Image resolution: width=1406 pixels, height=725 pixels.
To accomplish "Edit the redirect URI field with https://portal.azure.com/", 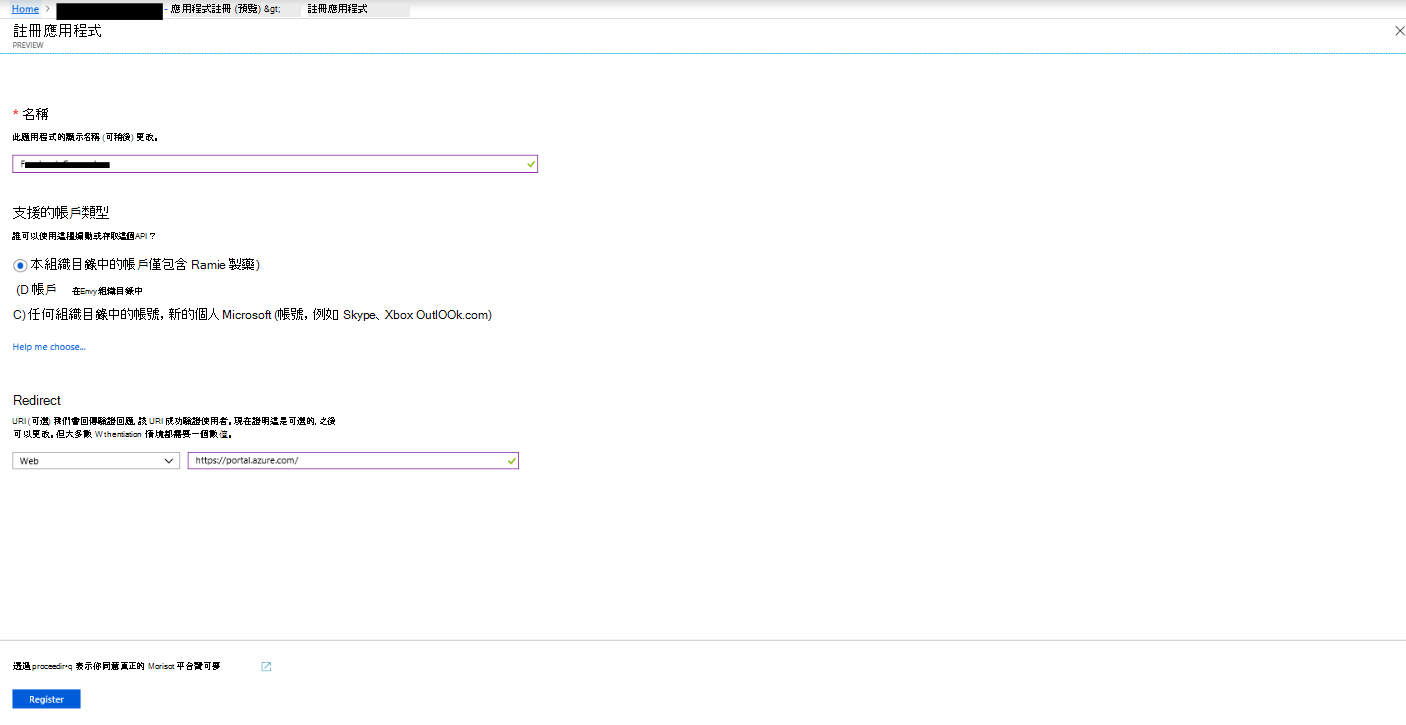I will [353, 461].
